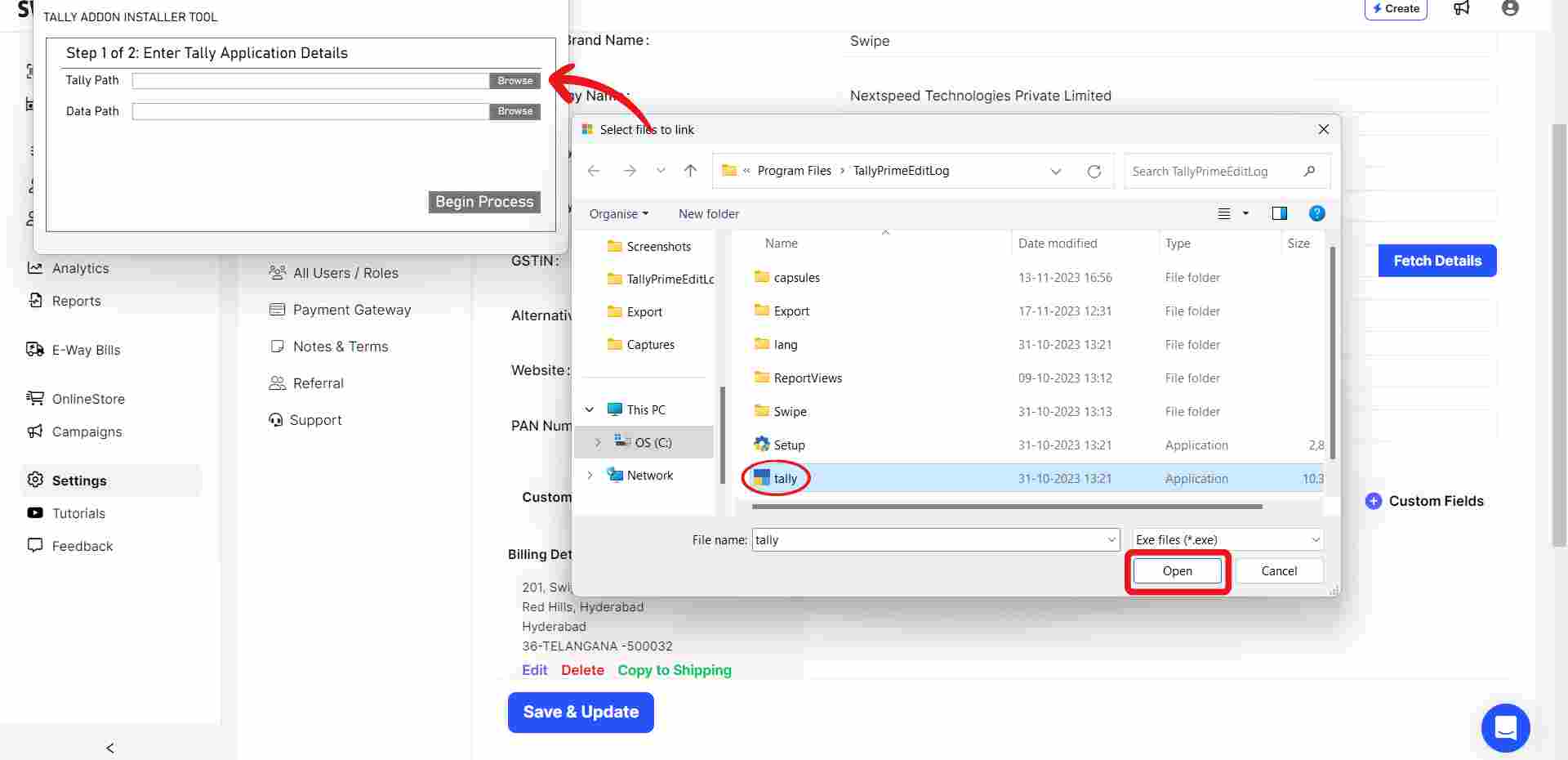Open the user profile avatar icon
Image resolution: width=1568 pixels, height=760 pixels.
point(1511,8)
